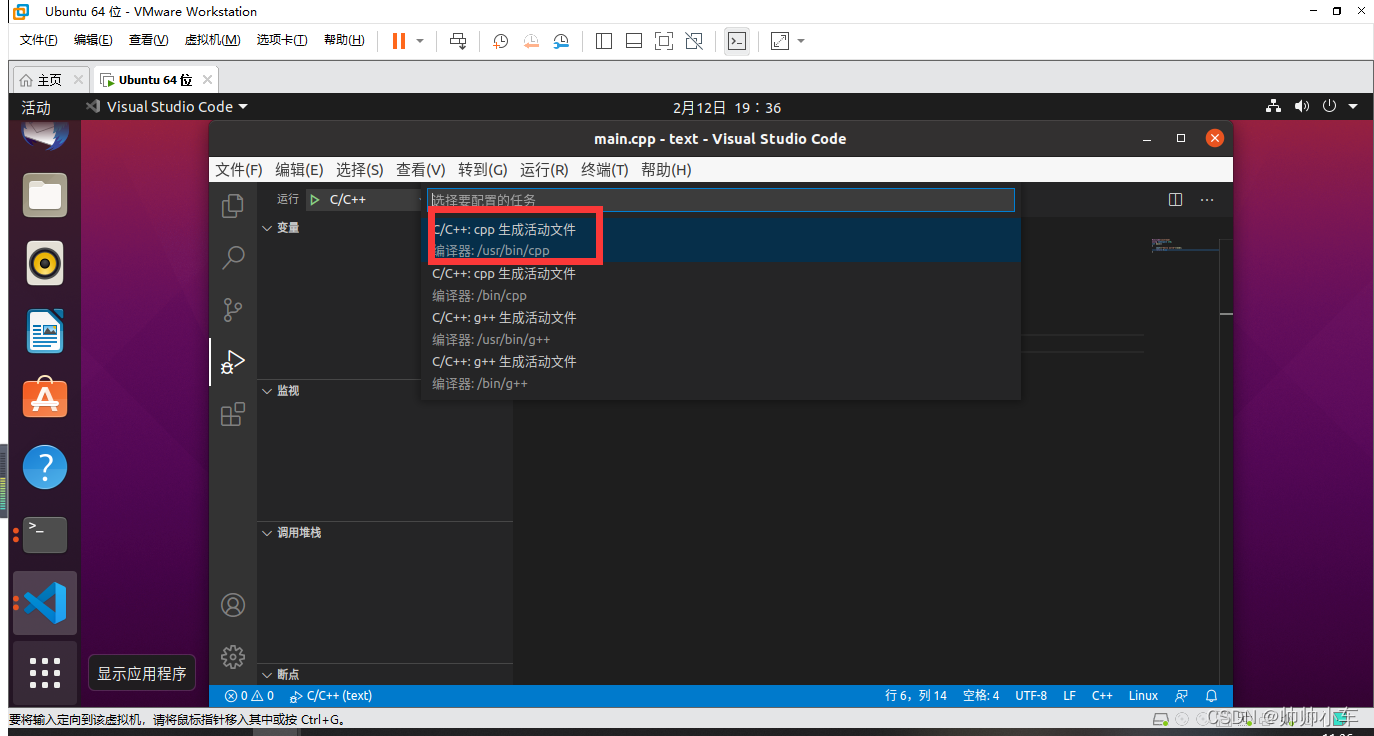Send Ctrl+Alt+Del to the virtual machine
This screenshot has width=1374, height=736.
tap(458, 41)
